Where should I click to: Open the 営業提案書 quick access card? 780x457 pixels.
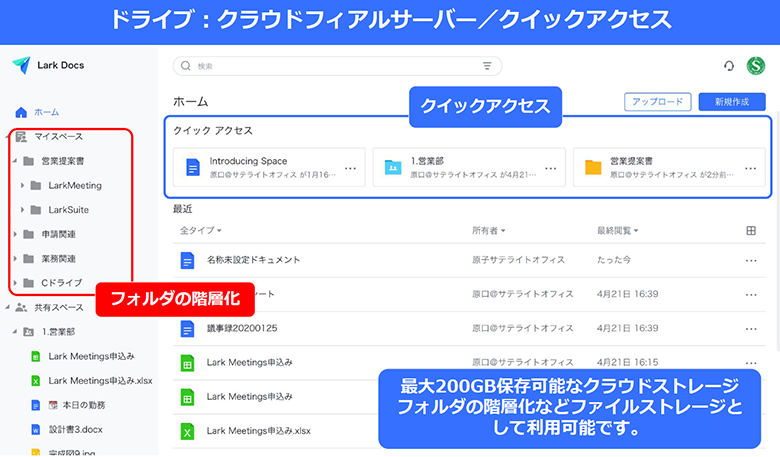[x=669, y=168]
